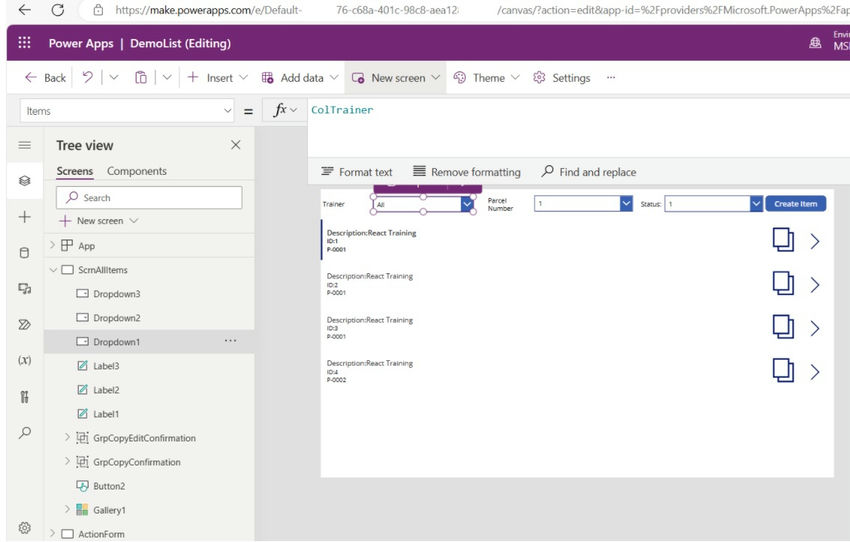
Task: Open the paste options dropdown arrow
Action: [x=167, y=78]
